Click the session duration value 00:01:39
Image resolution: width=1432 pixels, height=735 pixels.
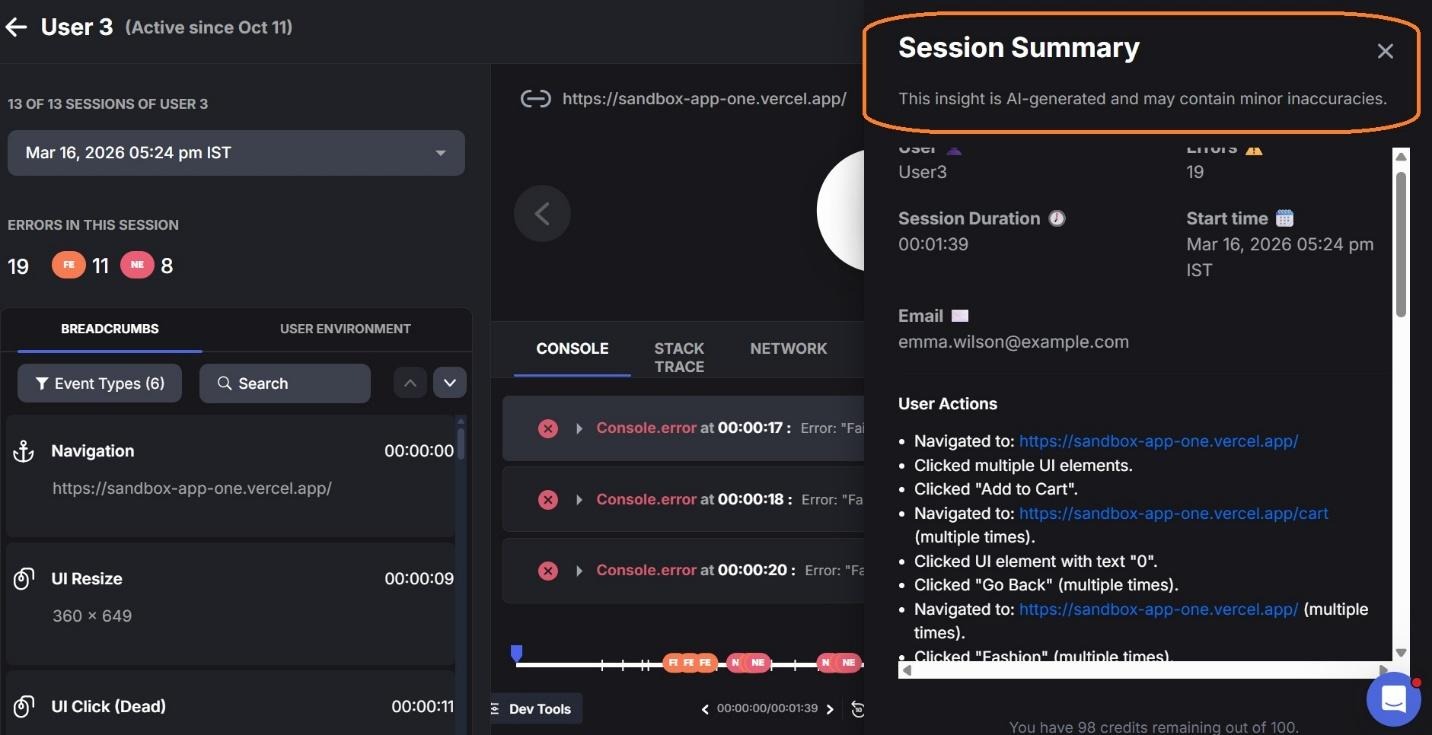(x=933, y=244)
